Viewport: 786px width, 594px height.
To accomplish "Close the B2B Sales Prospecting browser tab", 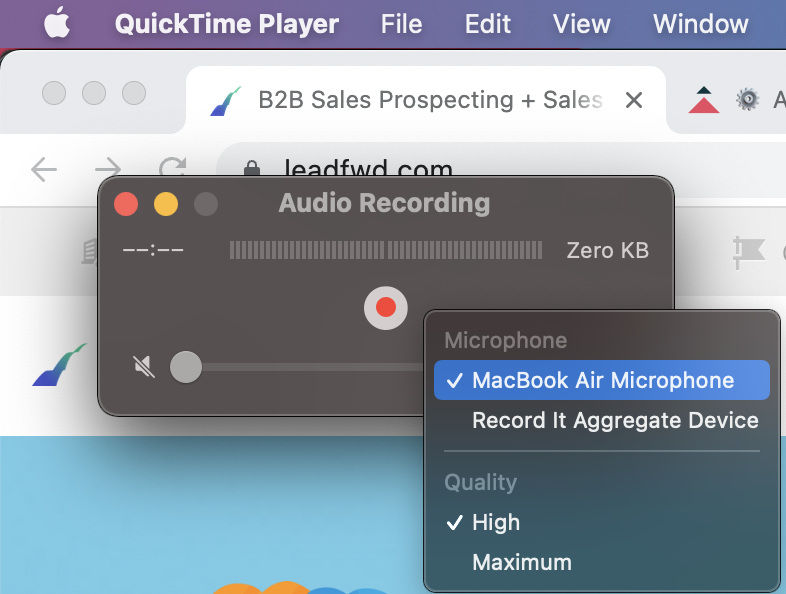I will click(x=634, y=100).
